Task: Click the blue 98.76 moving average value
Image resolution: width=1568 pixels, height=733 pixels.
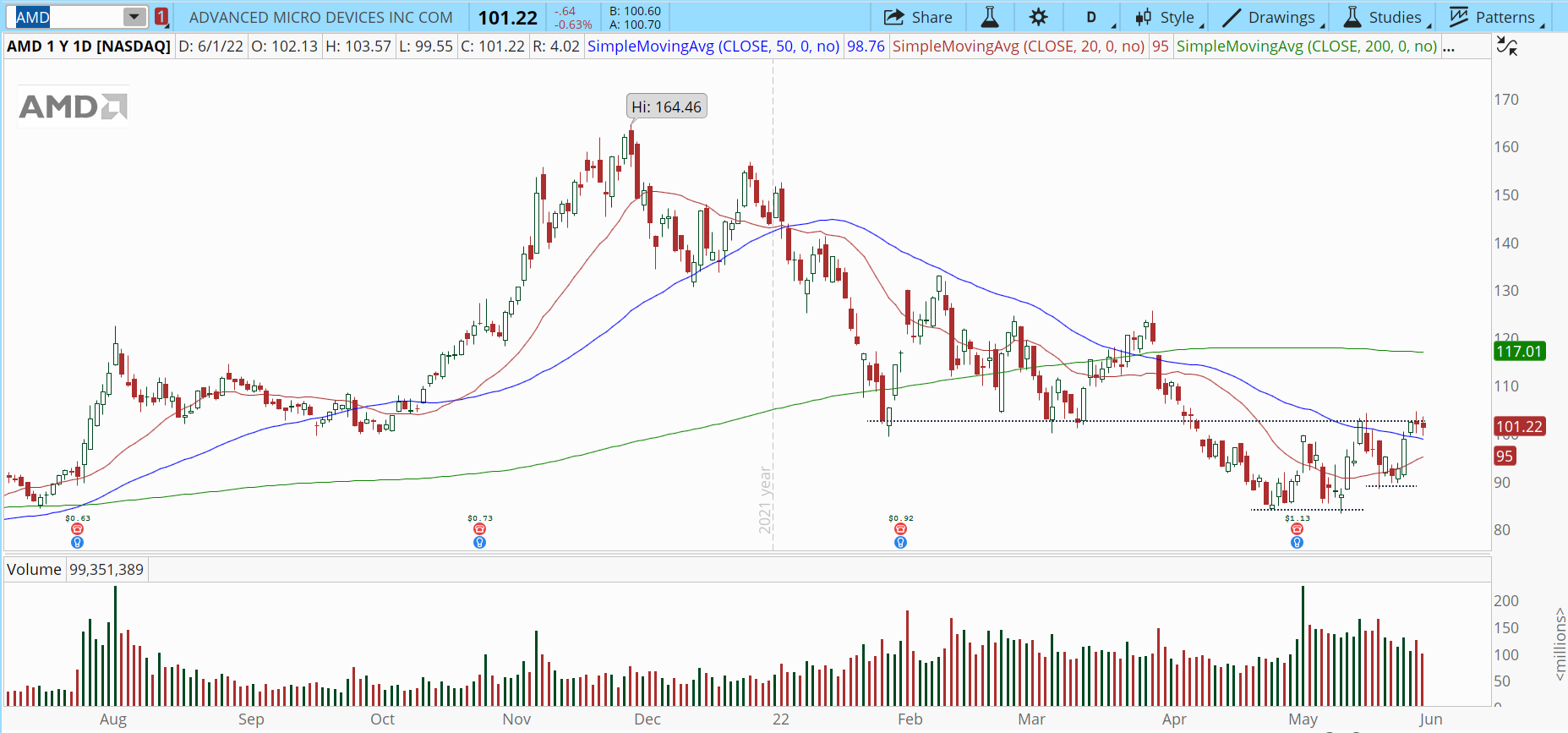Action: point(866,46)
